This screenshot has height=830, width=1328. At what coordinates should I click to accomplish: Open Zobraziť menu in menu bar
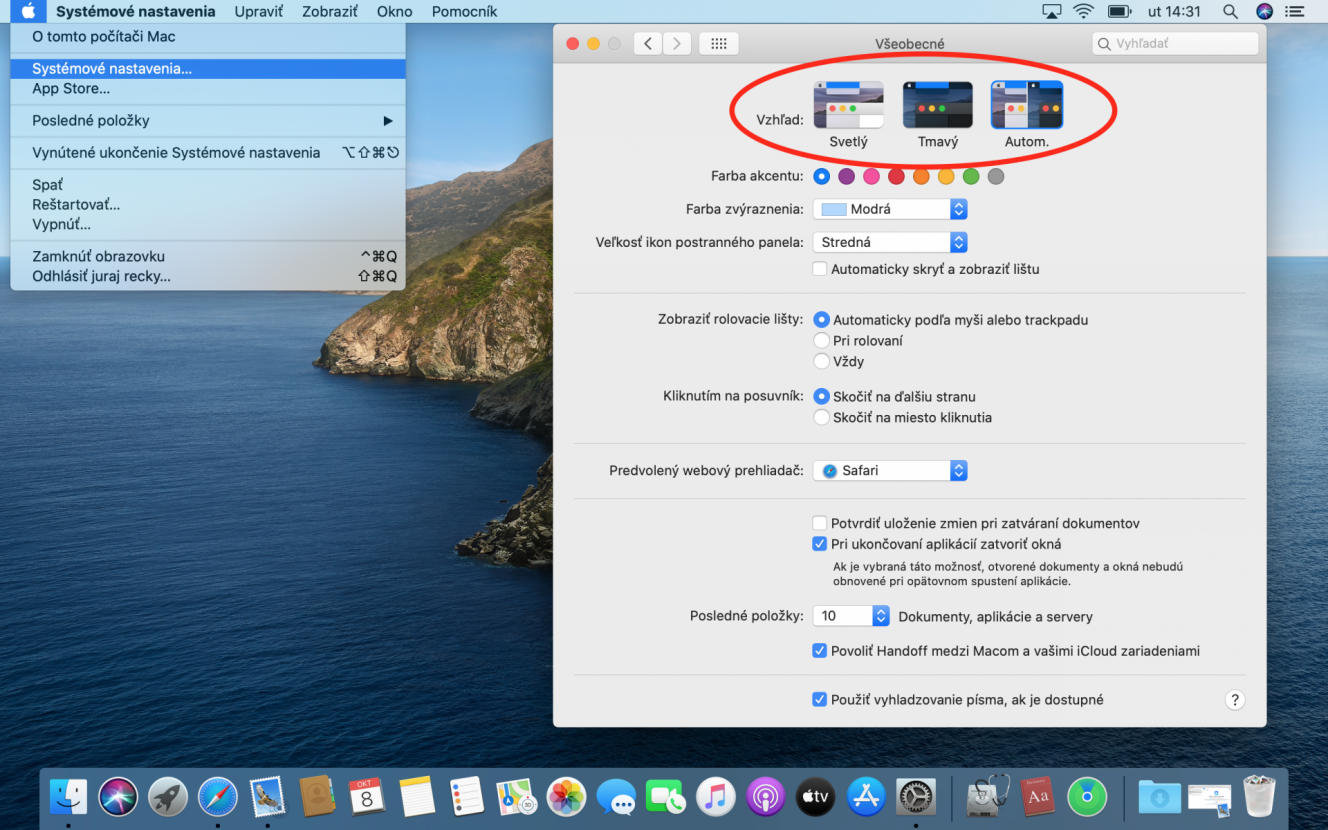330,12
